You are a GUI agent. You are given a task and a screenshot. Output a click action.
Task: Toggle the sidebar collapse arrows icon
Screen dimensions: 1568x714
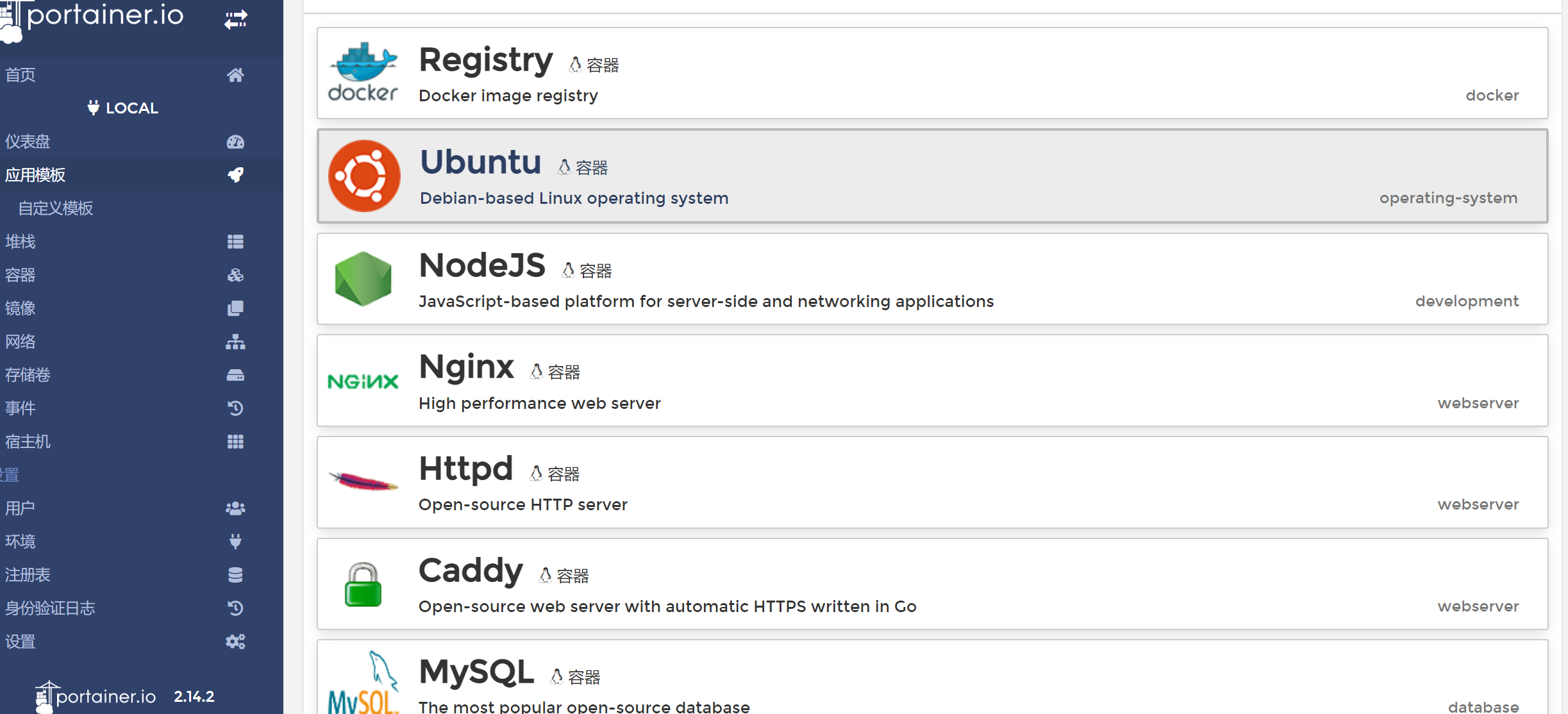coord(235,19)
